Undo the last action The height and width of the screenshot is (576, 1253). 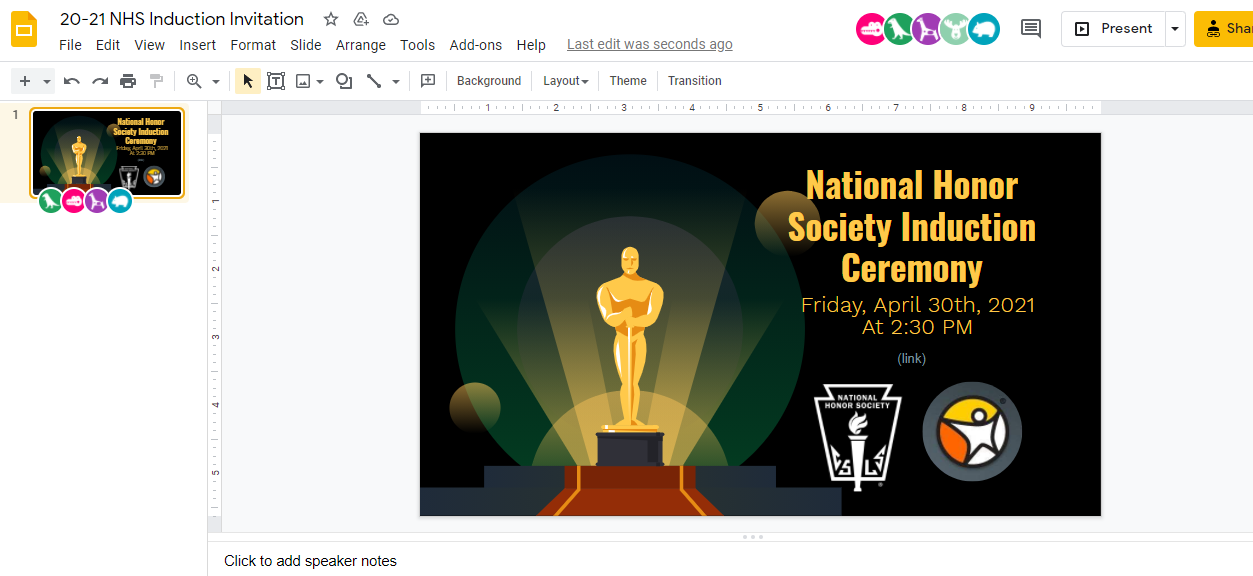click(72, 81)
